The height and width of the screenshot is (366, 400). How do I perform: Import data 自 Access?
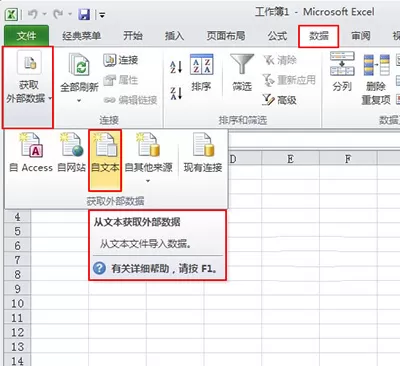[x=31, y=153]
